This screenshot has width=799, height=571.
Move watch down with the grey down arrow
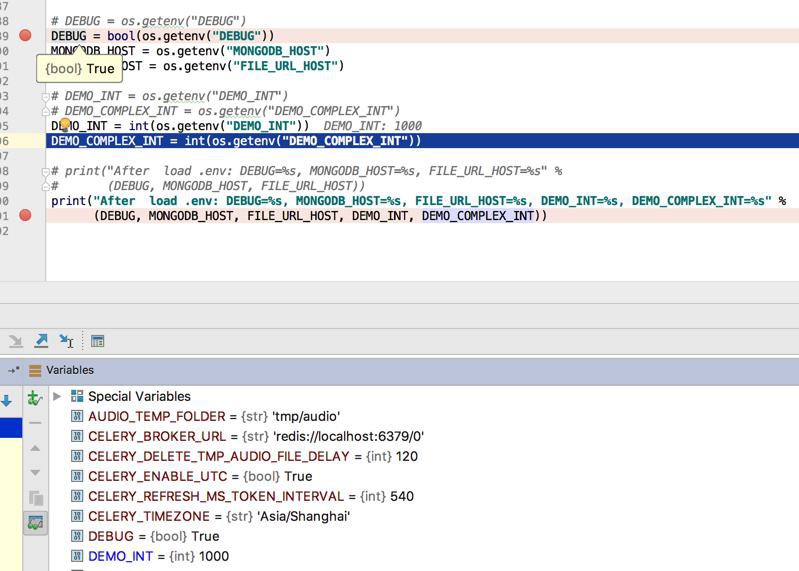[x=35, y=473]
